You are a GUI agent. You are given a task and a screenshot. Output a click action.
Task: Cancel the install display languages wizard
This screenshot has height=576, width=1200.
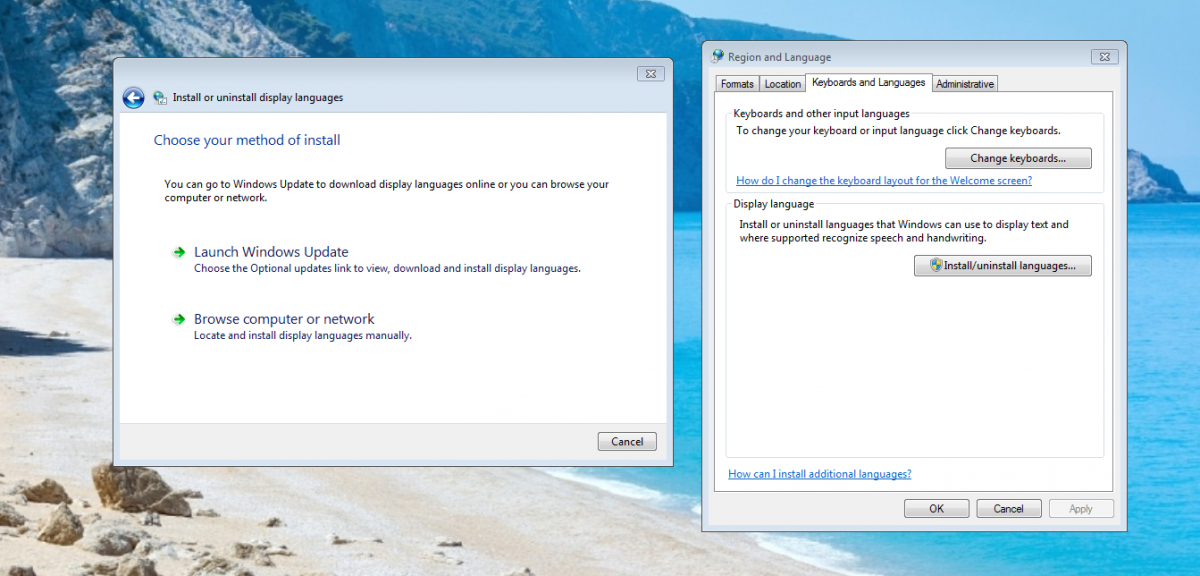pyautogui.click(x=627, y=441)
